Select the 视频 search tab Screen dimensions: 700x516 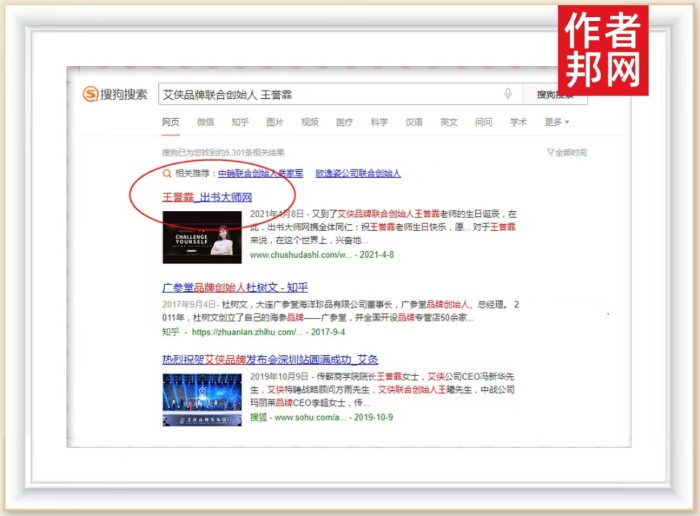[309, 122]
